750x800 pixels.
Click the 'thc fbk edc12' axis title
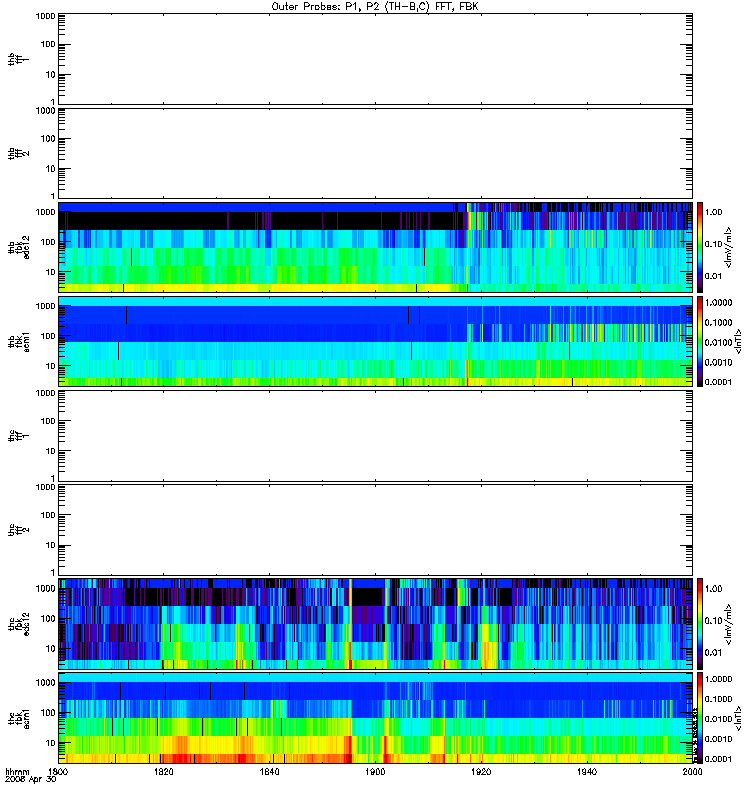coord(19,624)
